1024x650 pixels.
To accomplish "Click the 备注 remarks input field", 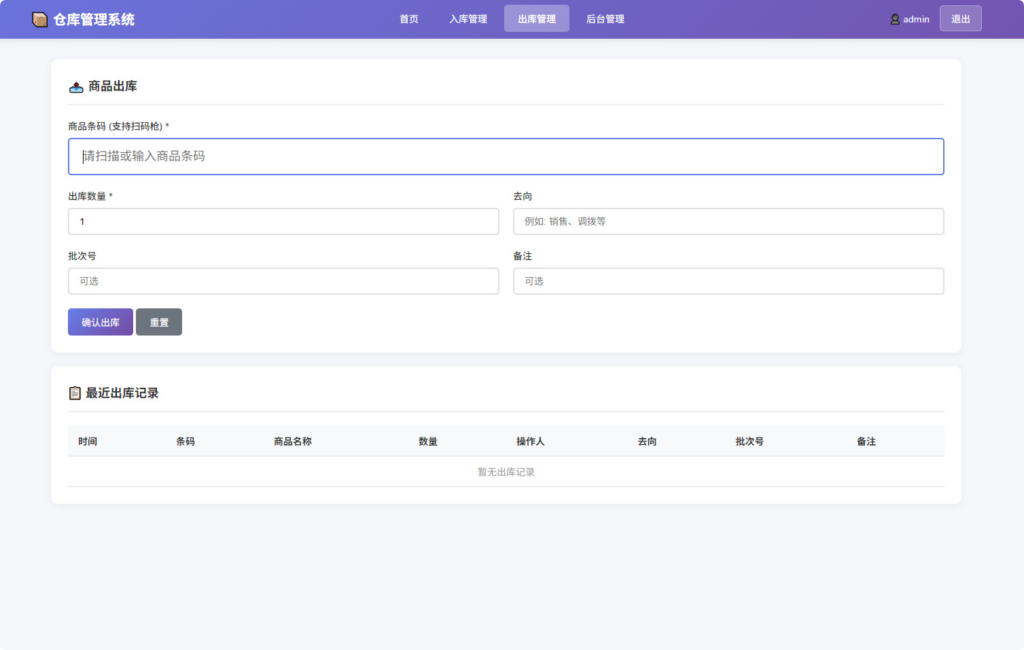I will click(728, 281).
